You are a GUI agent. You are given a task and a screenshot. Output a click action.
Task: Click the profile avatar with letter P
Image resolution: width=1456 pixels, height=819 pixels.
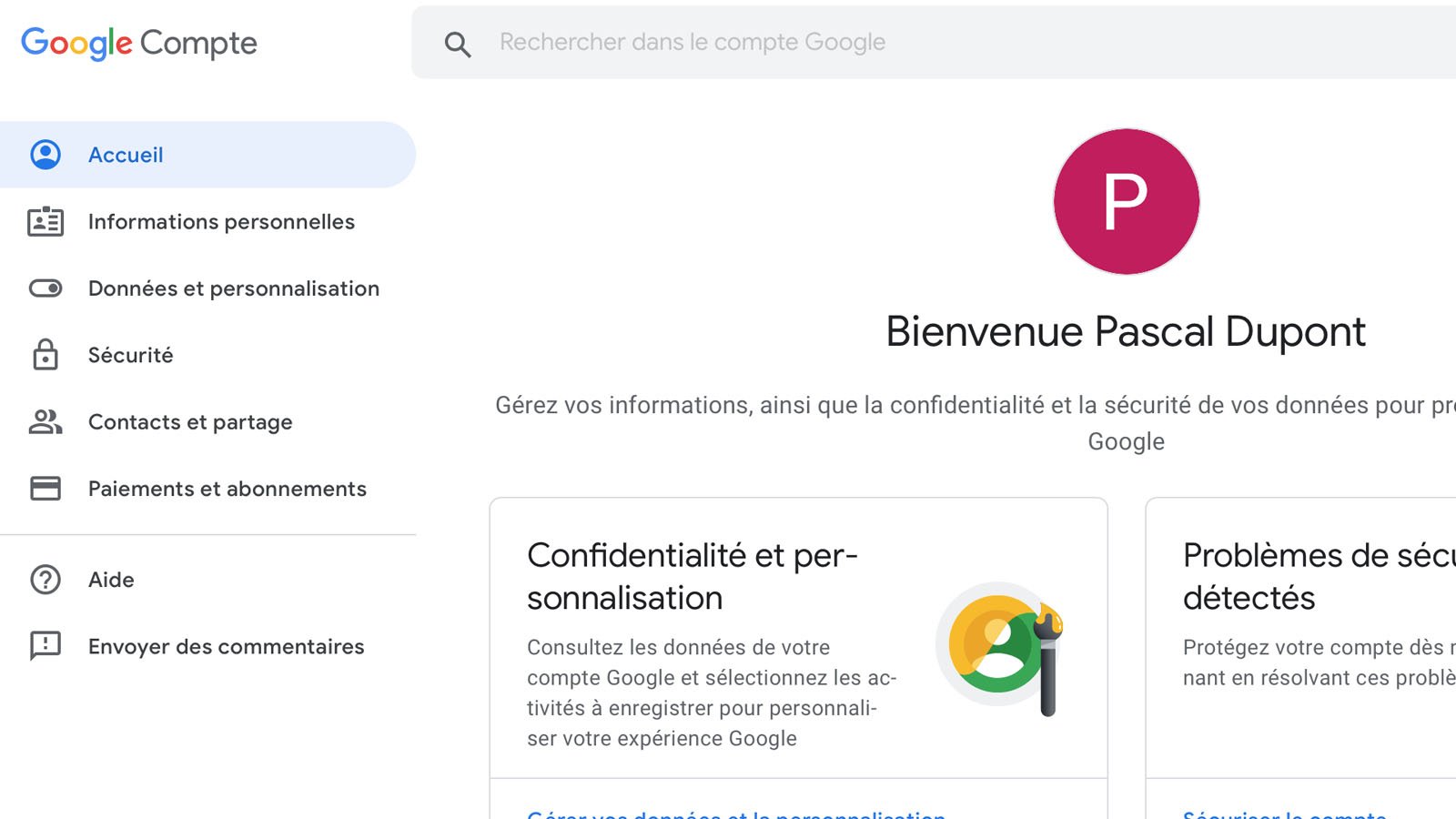point(1127,201)
